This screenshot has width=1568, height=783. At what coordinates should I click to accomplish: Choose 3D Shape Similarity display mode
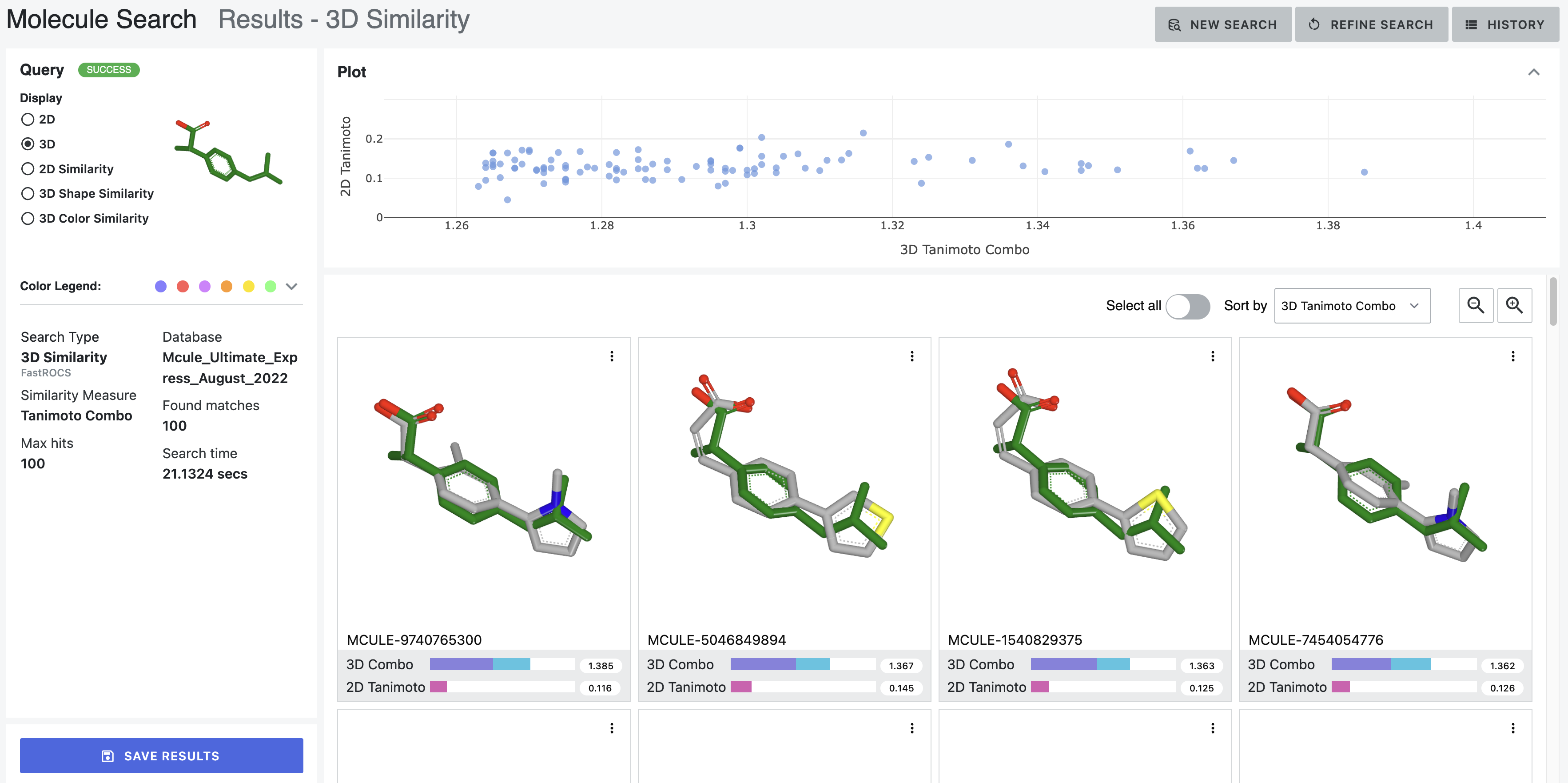click(28, 193)
